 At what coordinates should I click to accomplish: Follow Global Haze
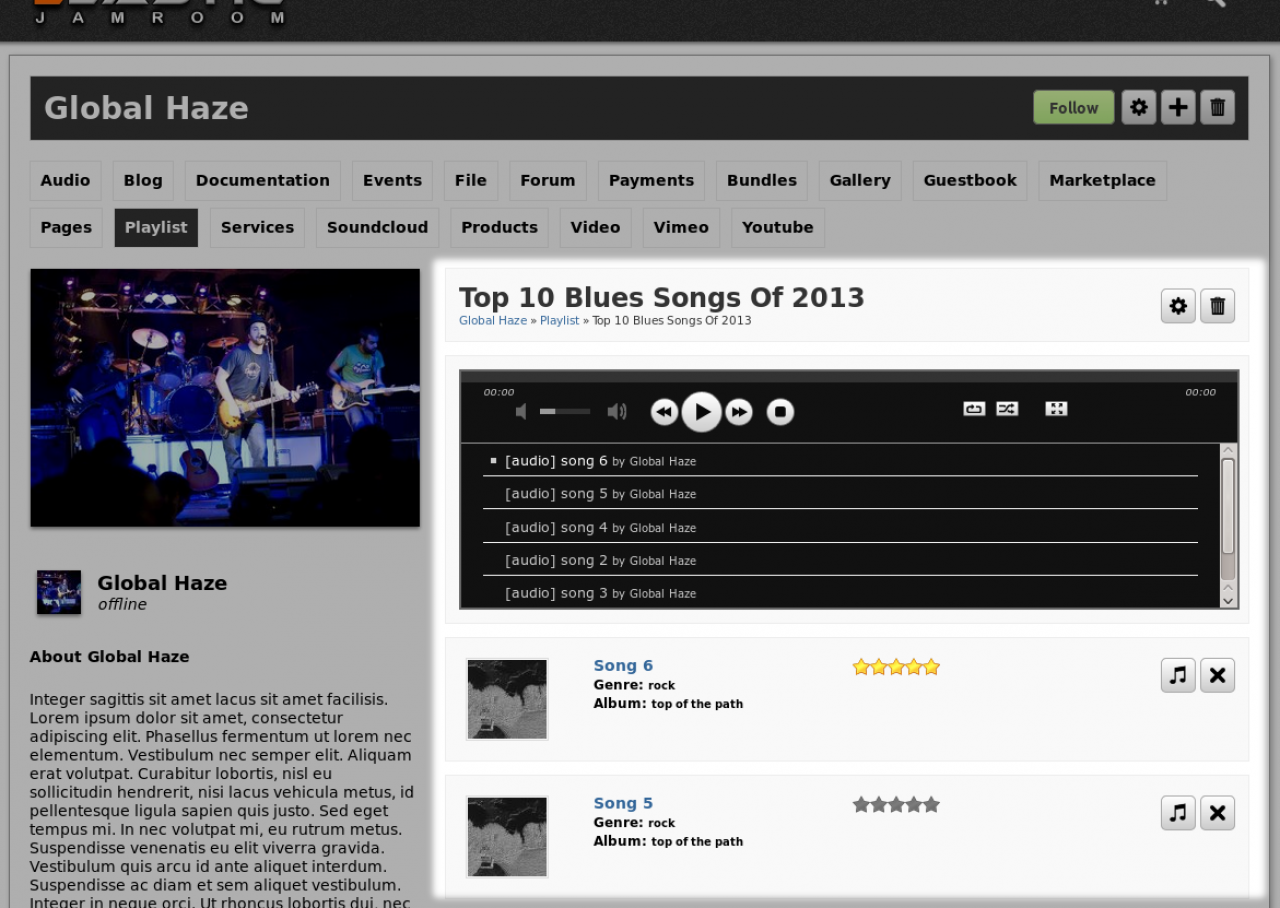(x=1074, y=107)
